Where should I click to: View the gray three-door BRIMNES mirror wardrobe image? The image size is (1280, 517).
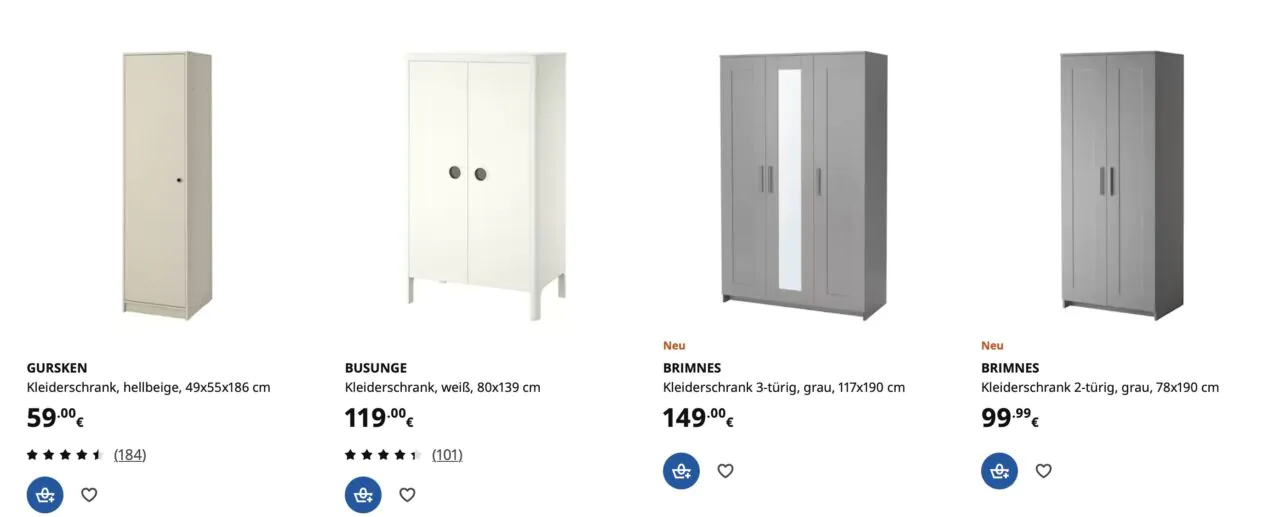[x=803, y=185]
